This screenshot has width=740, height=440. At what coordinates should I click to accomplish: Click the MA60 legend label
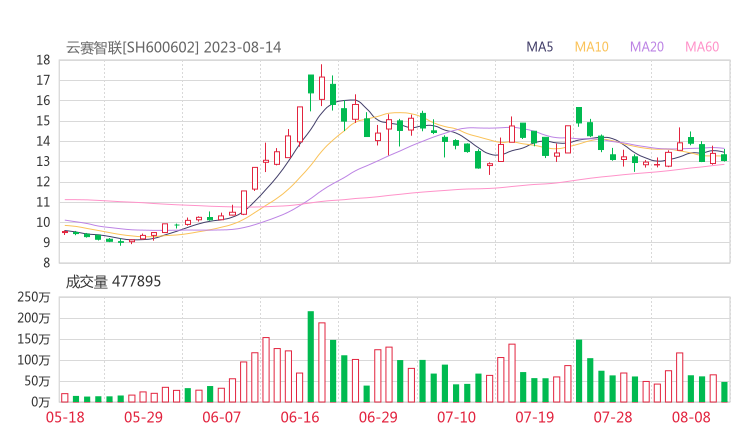tap(702, 47)
